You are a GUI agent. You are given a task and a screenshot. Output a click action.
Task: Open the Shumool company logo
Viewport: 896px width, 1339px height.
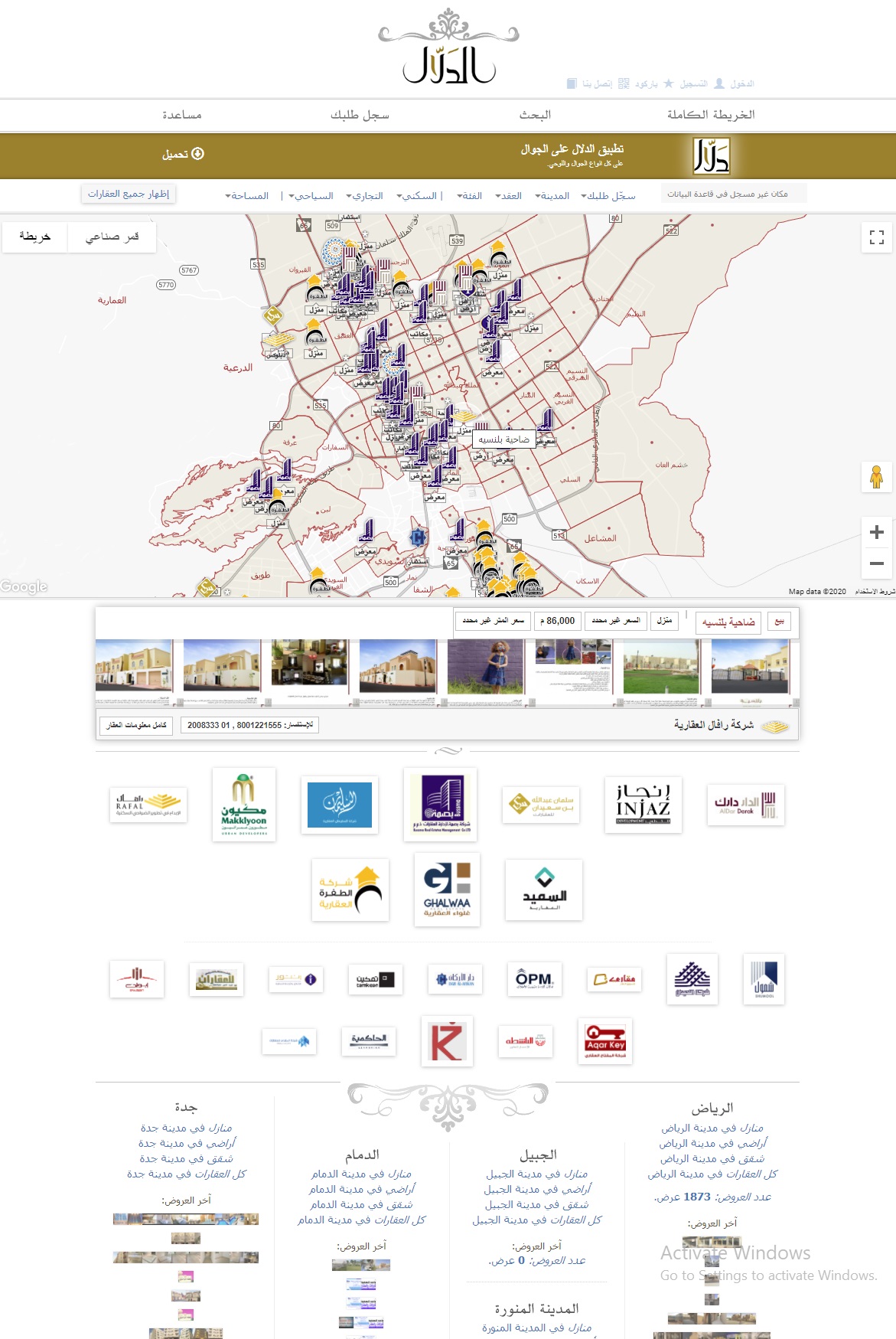765,979
